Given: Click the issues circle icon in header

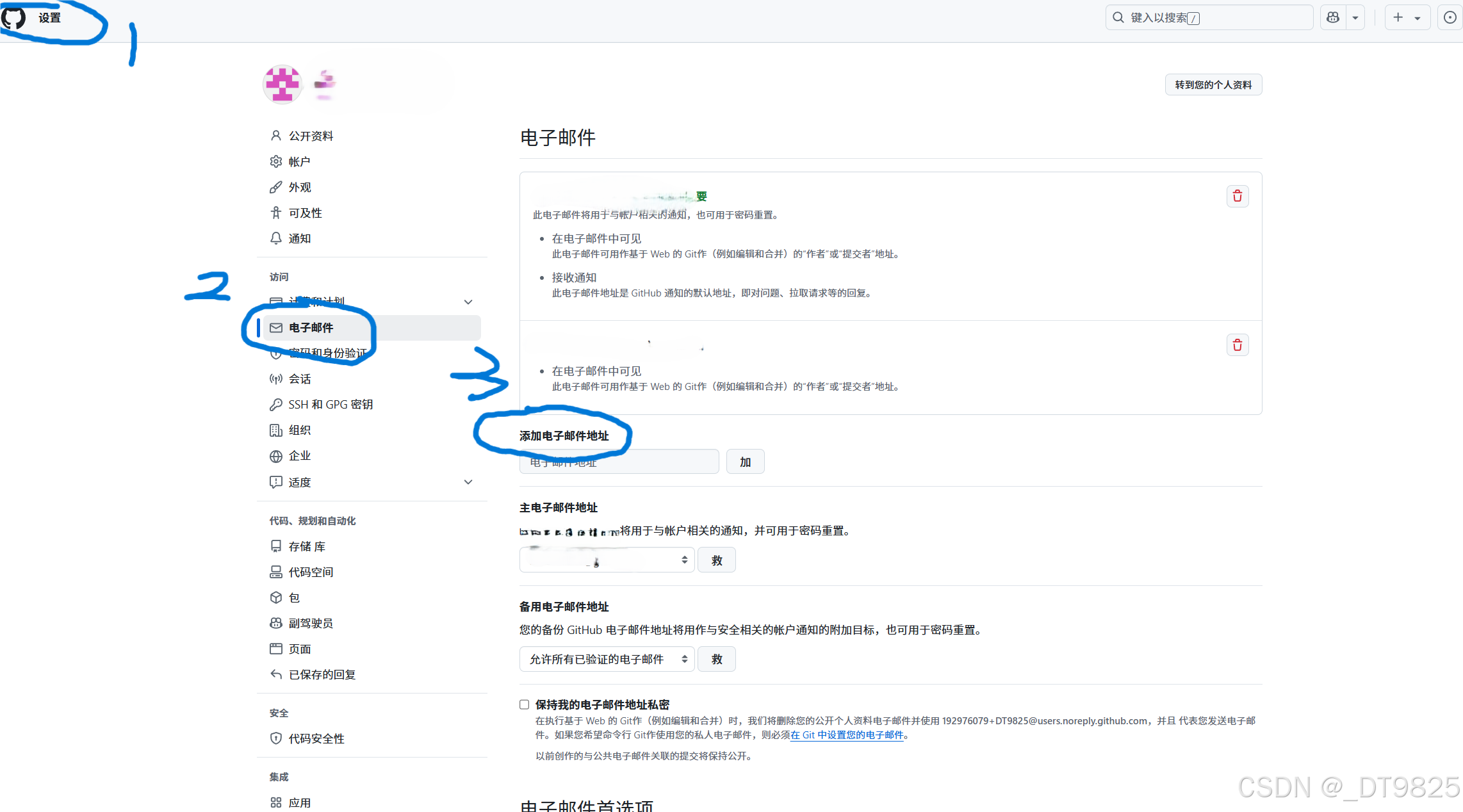Looking at the screenshot, I should coord(1450,18).
